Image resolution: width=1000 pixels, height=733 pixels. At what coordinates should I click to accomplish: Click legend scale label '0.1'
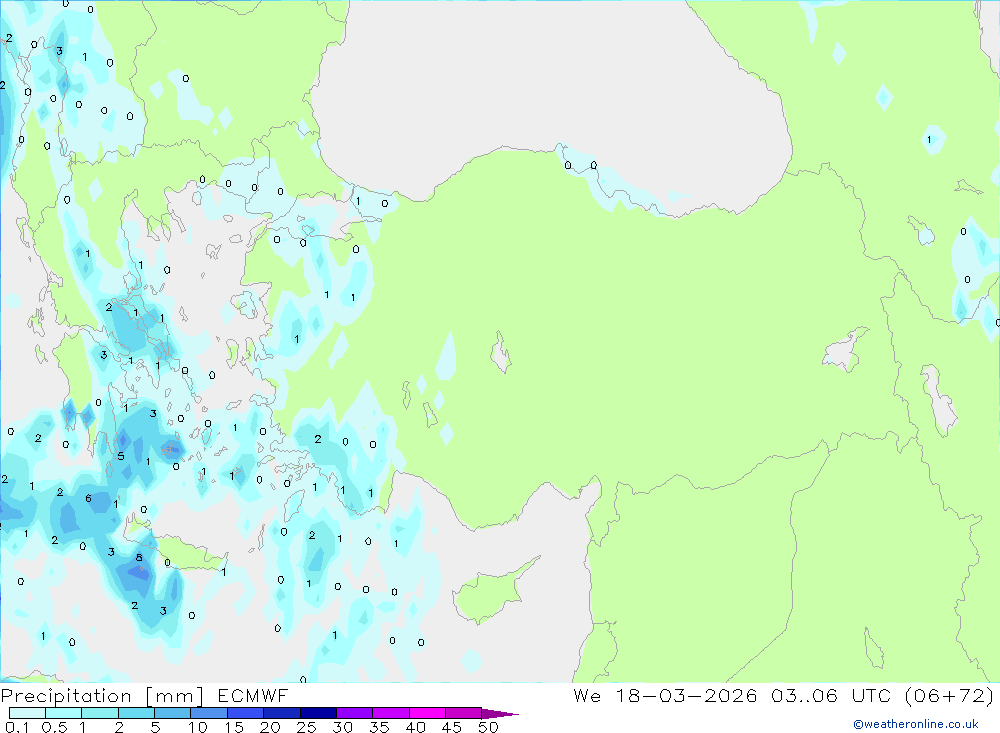click(x=17, y=727)
